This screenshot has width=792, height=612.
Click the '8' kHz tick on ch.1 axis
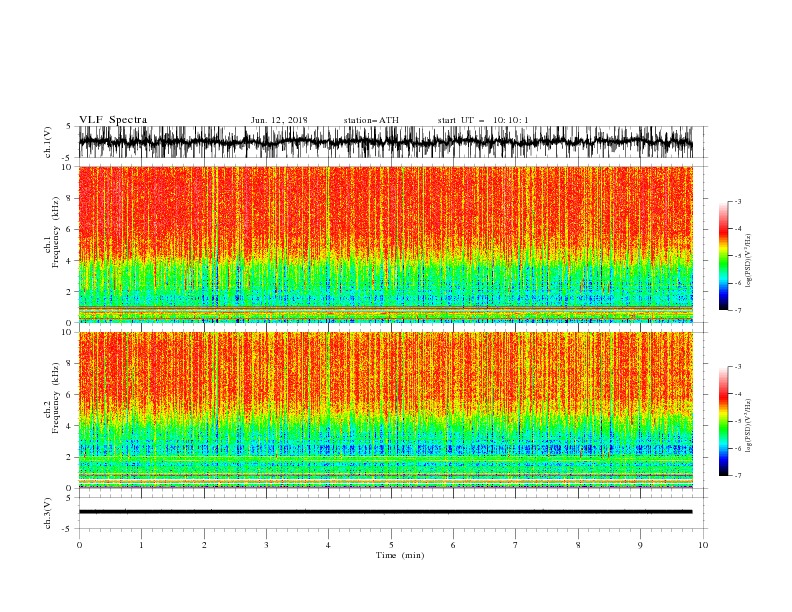tap(70, 198)
